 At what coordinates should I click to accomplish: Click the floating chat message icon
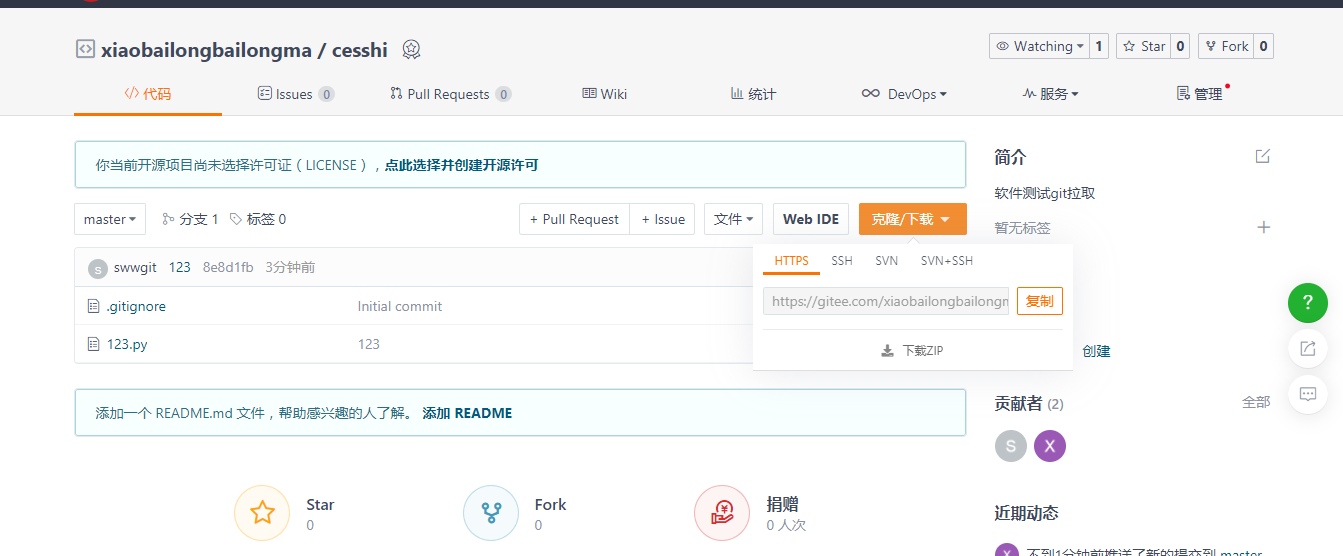click(1307, 393)
